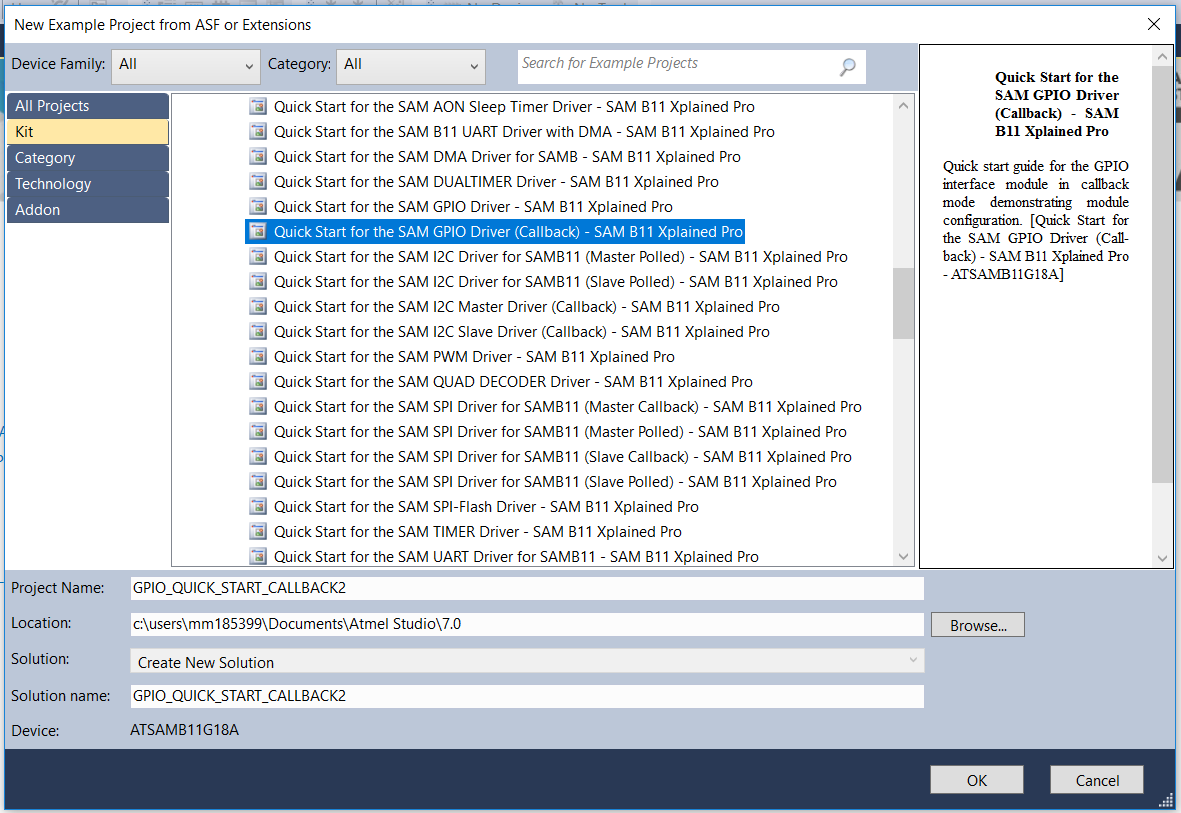This screenshot has height=813, width=1181.
Task: Click project list scrollbar thumb
Action: tap(903, 304)
